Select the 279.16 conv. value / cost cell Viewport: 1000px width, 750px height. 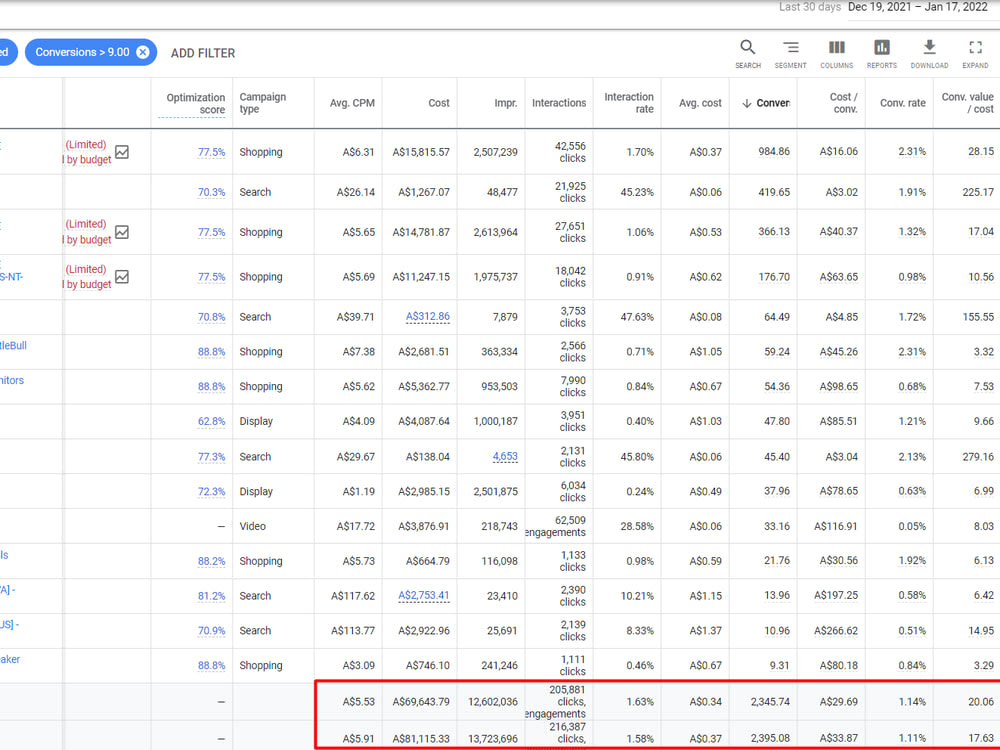tap(978, 457)
